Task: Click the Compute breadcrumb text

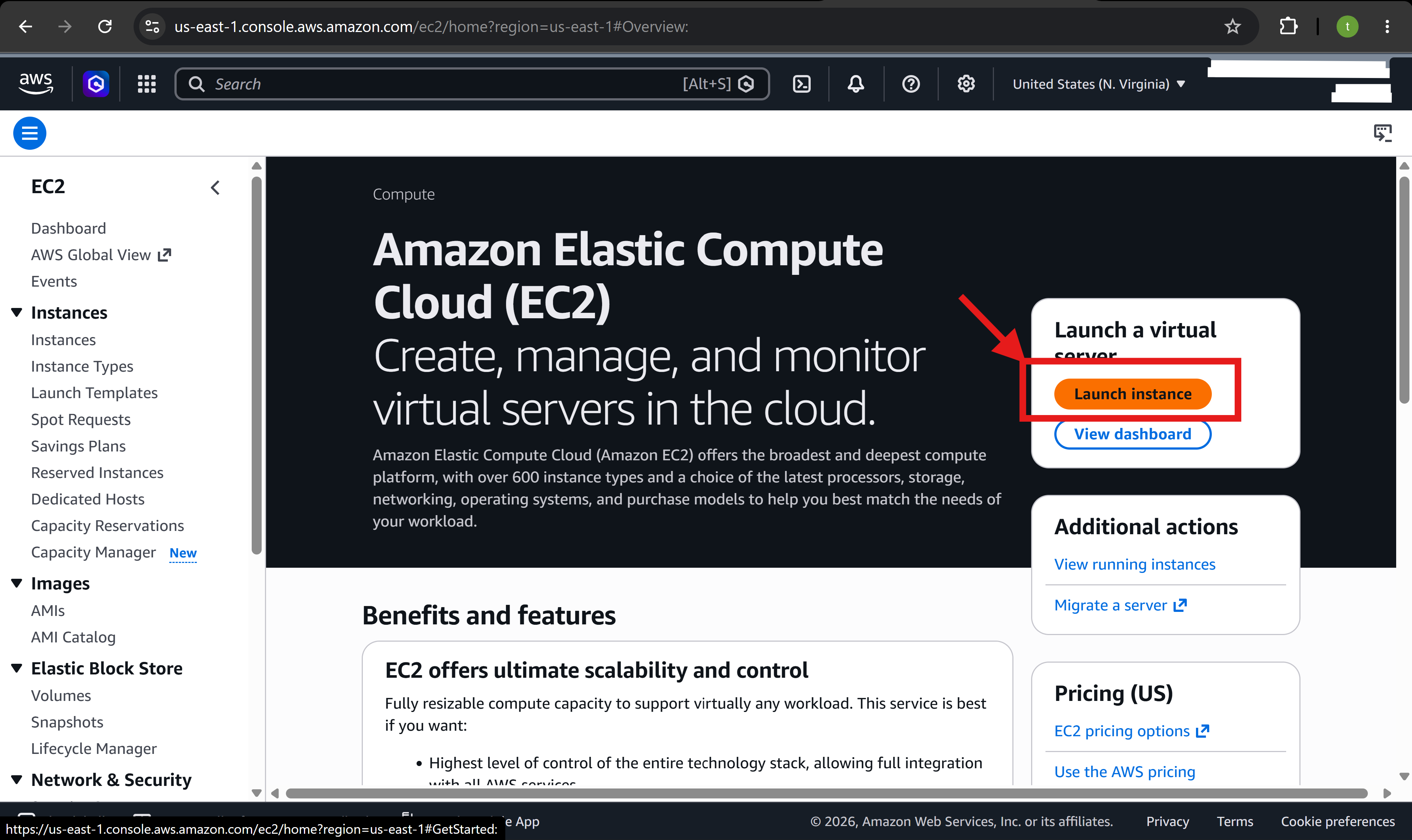Action: click(404, 194)
